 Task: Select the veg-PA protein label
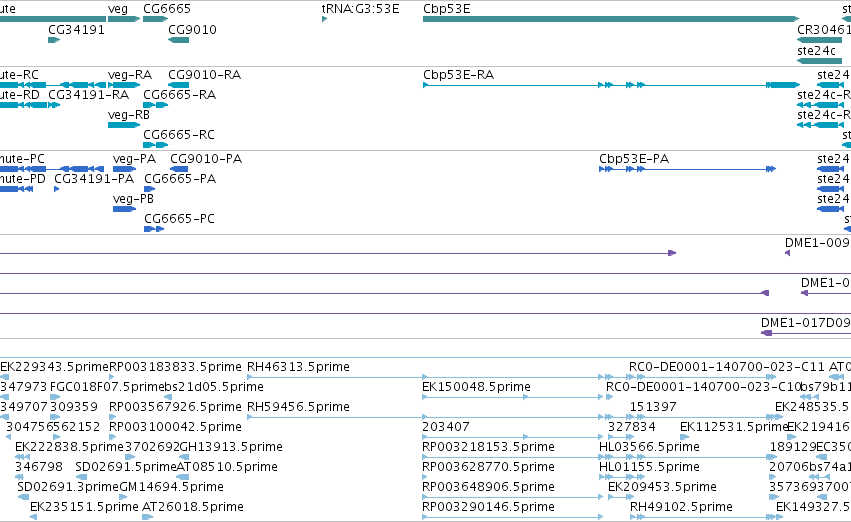(x=134, y=158)
